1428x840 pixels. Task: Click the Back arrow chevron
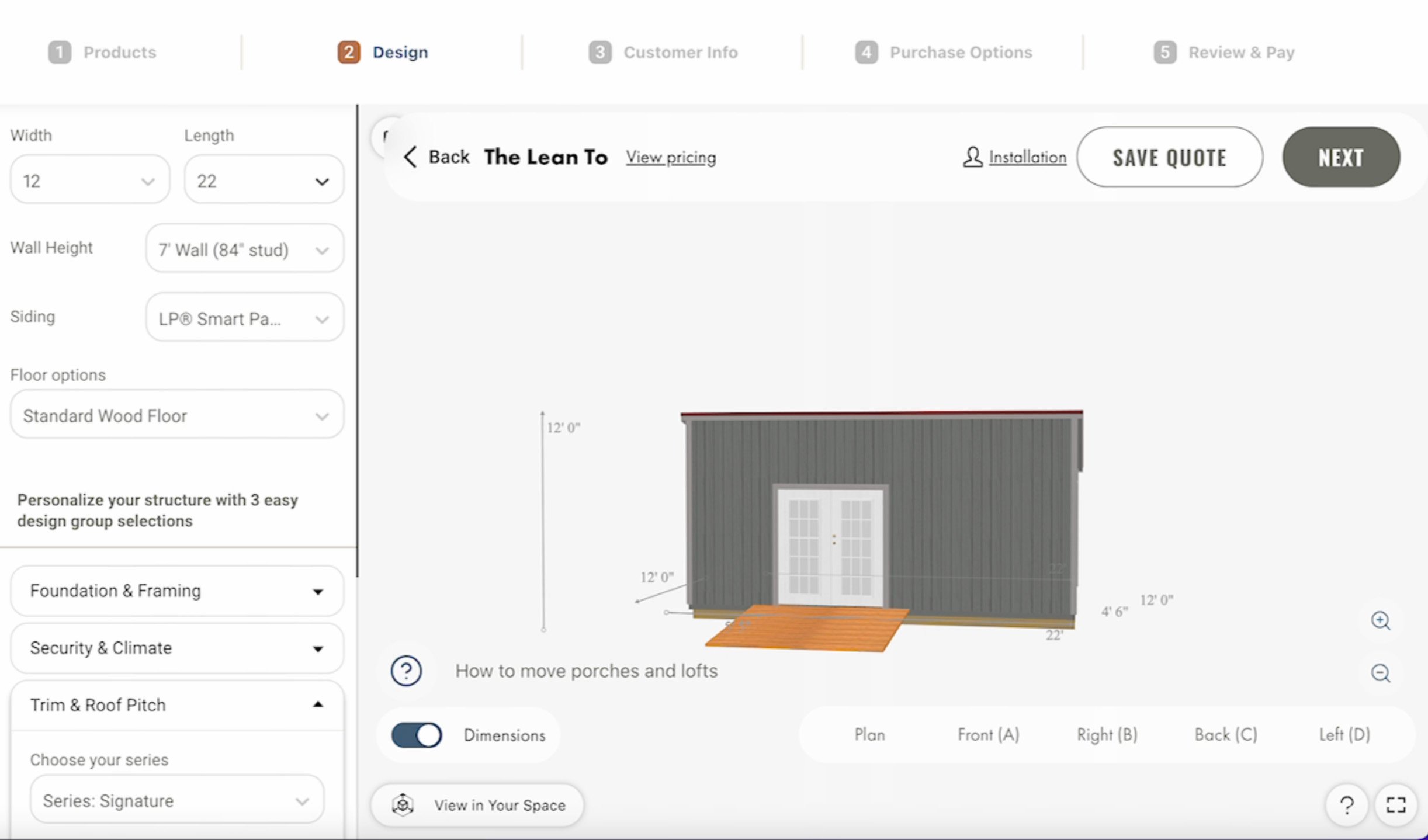click(410, 157)
